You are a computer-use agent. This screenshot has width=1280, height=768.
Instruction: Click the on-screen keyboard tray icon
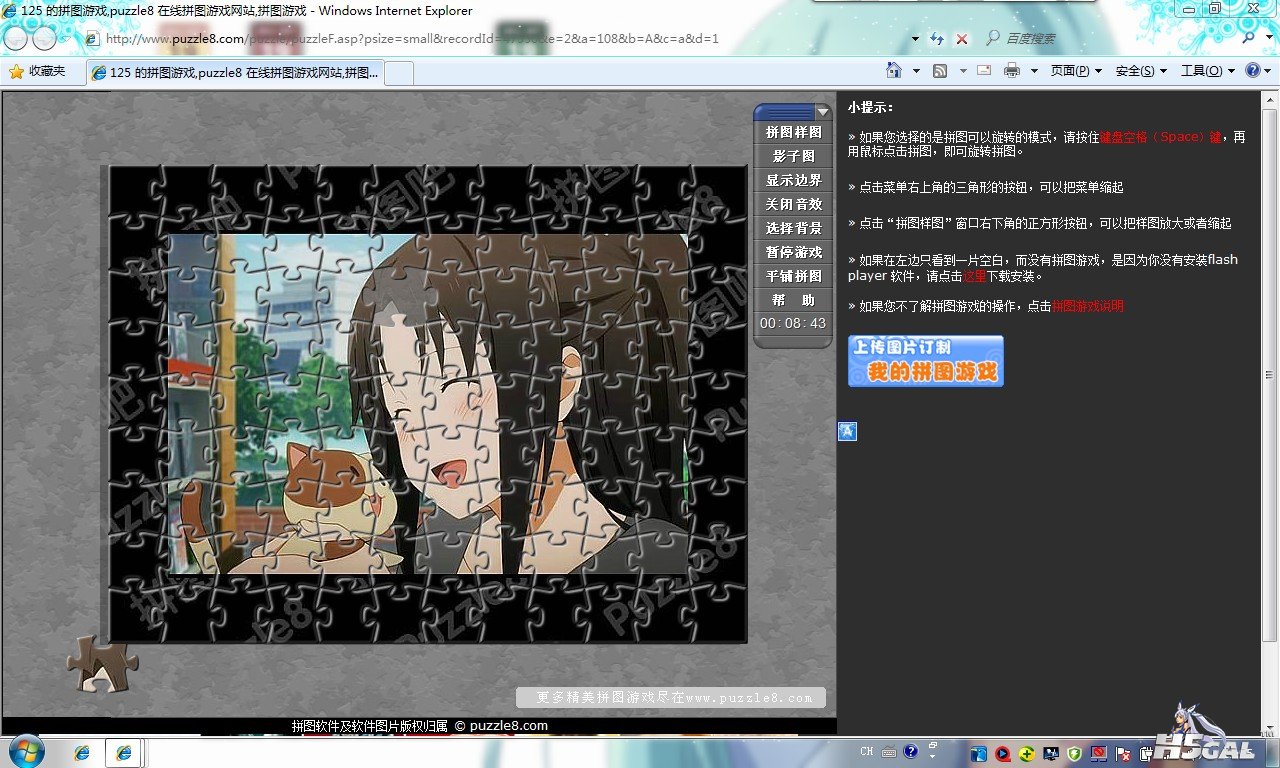pos(889,752)
